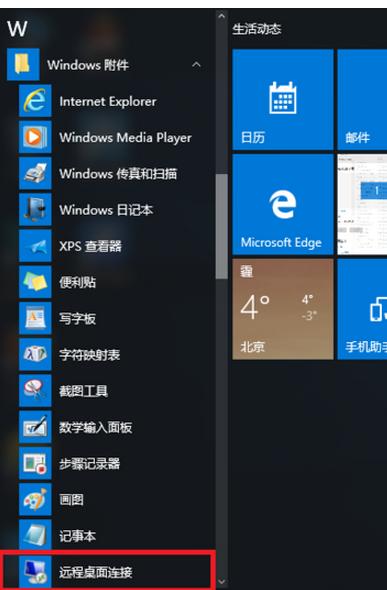Open Windows 日记本 journal icon

35,210
